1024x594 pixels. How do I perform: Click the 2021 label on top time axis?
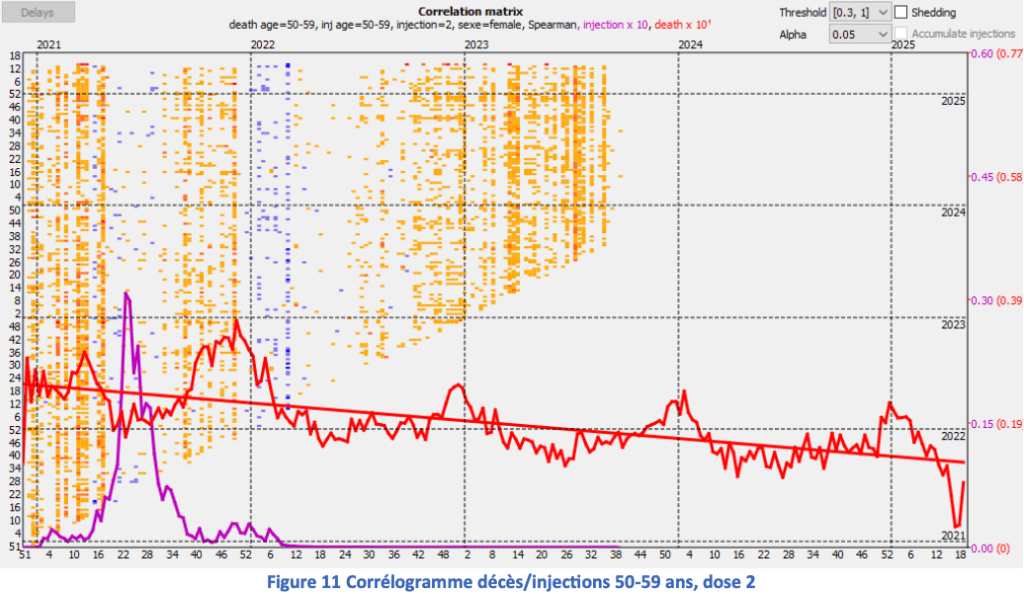click(48, 45)
